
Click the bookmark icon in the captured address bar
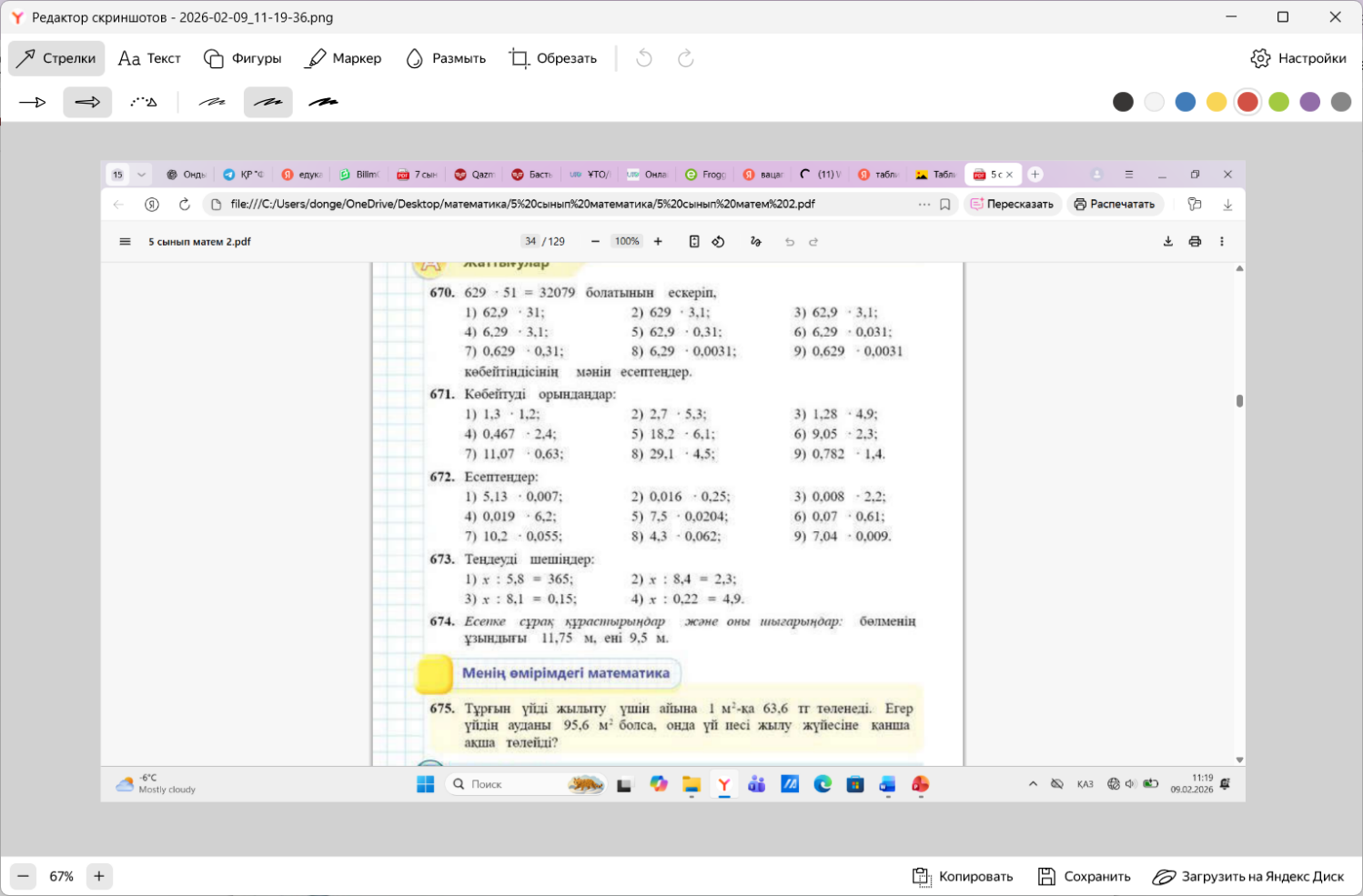945,205
